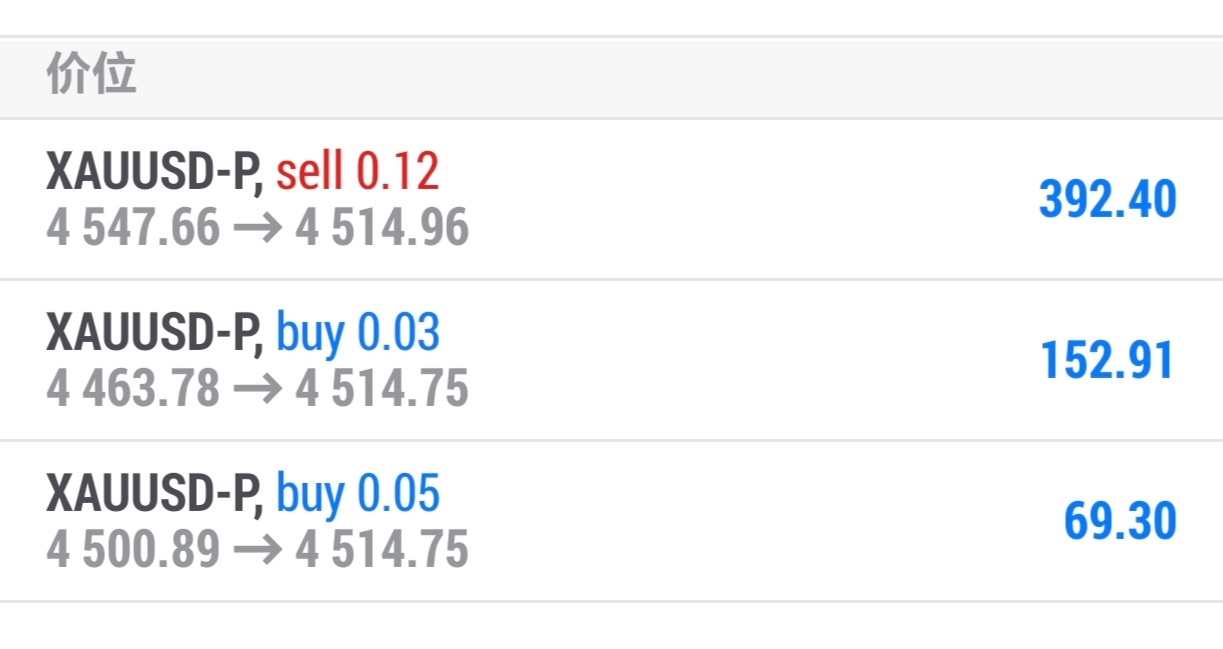Tap the blue buy 0.05 label
1223x649 pixels.
tap(357, 494)
